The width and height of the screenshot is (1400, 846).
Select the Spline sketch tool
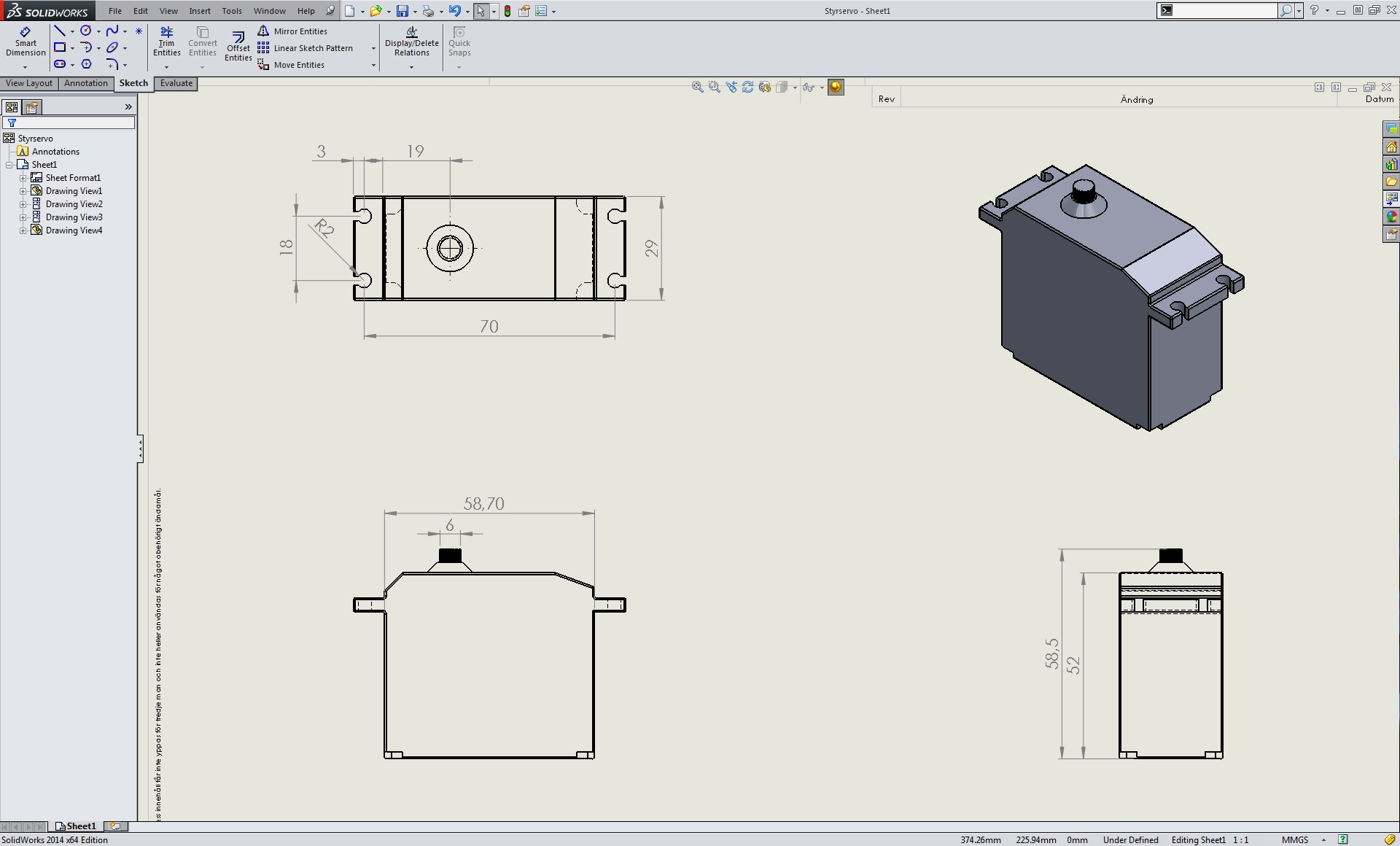pos(112,31)
